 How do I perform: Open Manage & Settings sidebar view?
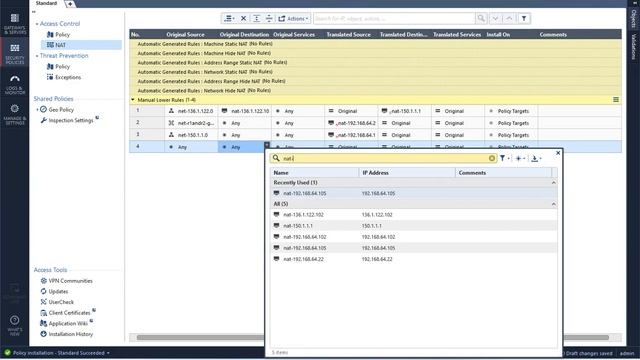[15, 114]
